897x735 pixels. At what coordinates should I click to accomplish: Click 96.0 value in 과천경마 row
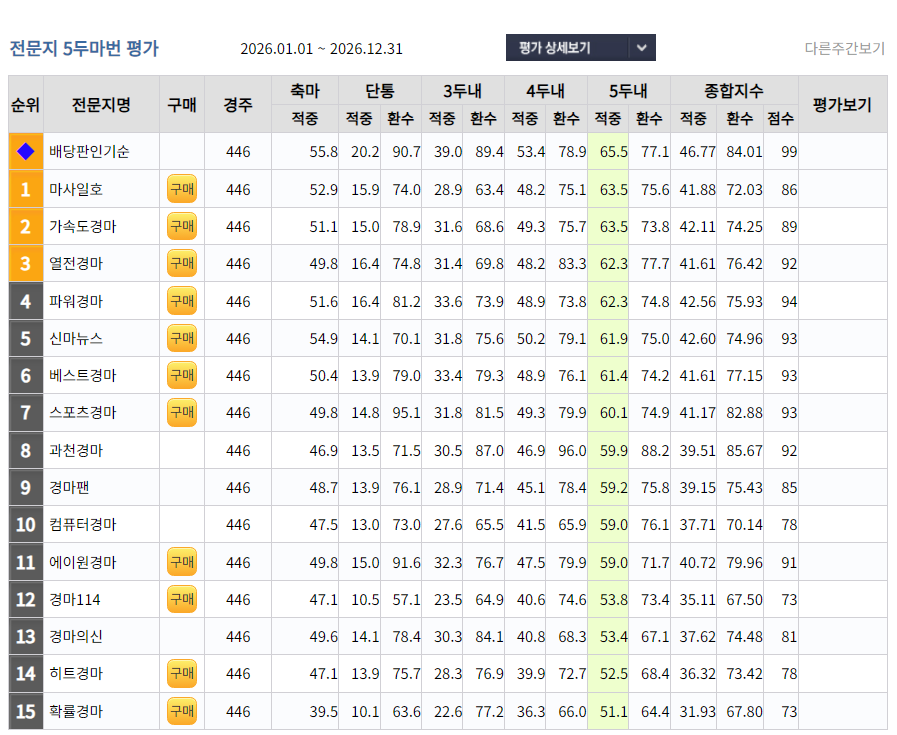pos(572,451)
